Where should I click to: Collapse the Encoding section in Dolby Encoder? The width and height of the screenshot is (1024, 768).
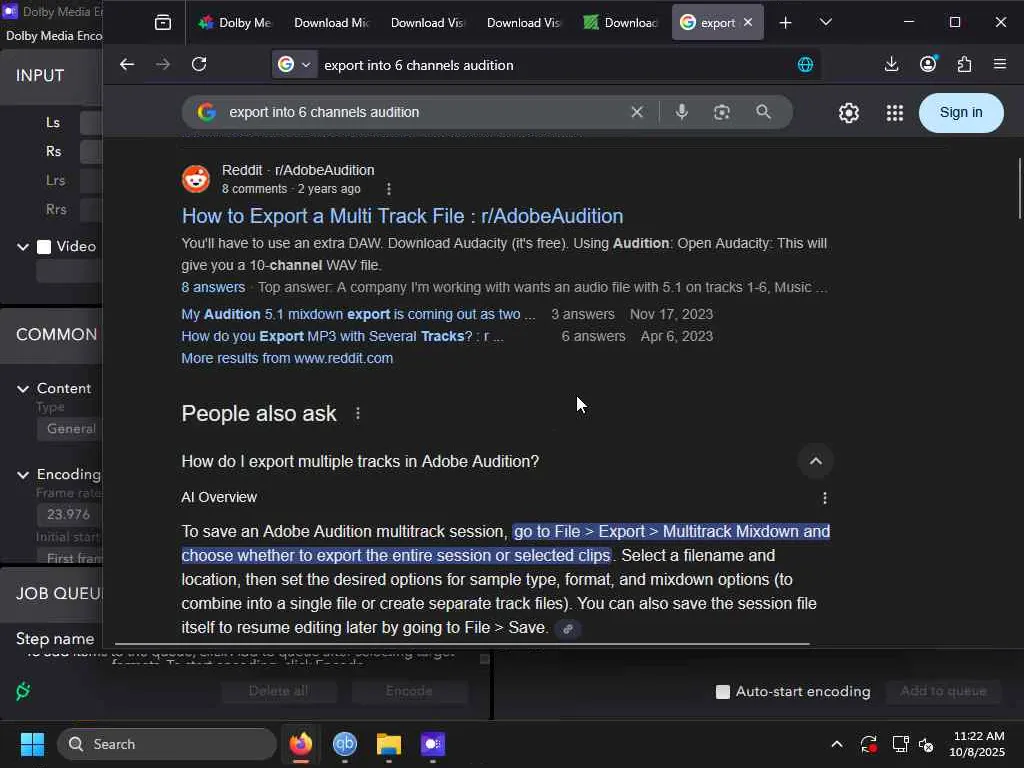click(x=23, y=475)
